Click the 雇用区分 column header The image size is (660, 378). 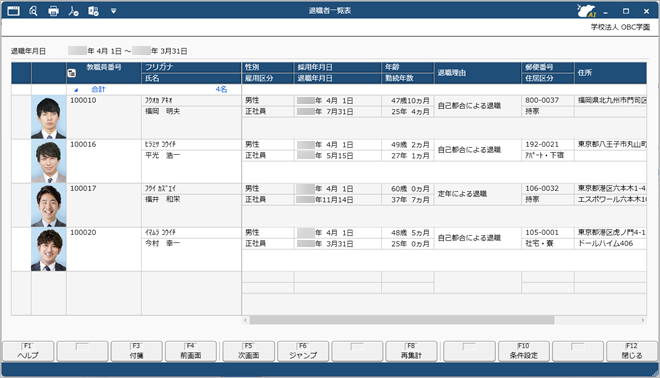point(267,78)
